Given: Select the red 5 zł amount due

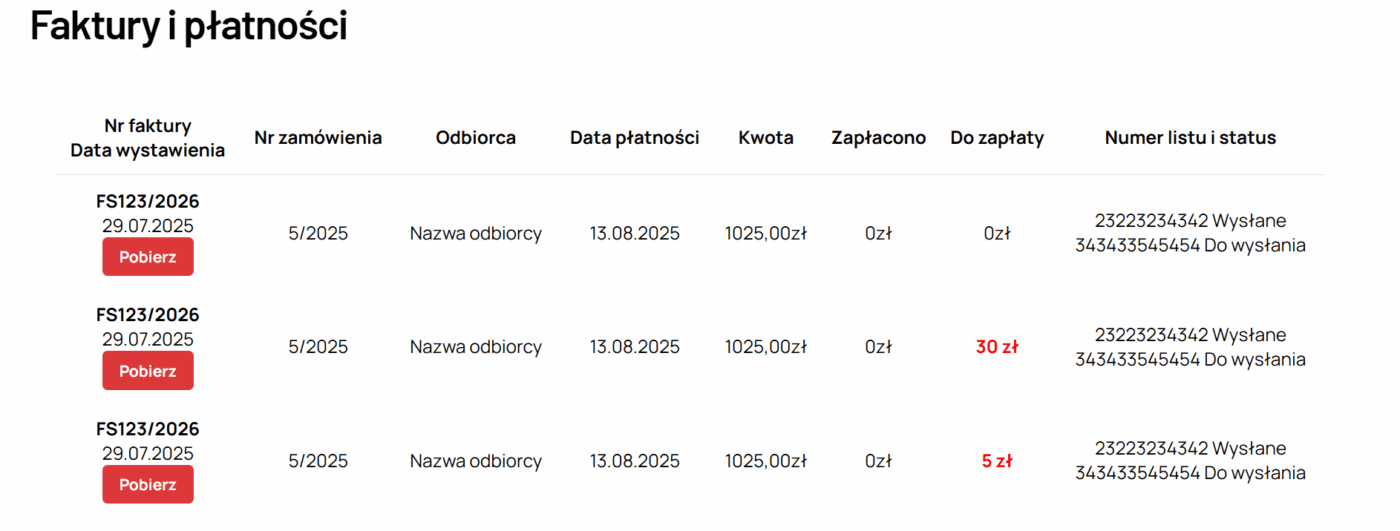Looking at the screenshot, I should [x=996, y=461].
